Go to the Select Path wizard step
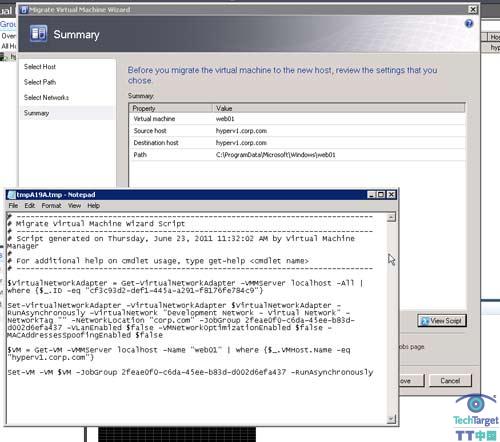 pyautogui.click(x=40, y=82)
